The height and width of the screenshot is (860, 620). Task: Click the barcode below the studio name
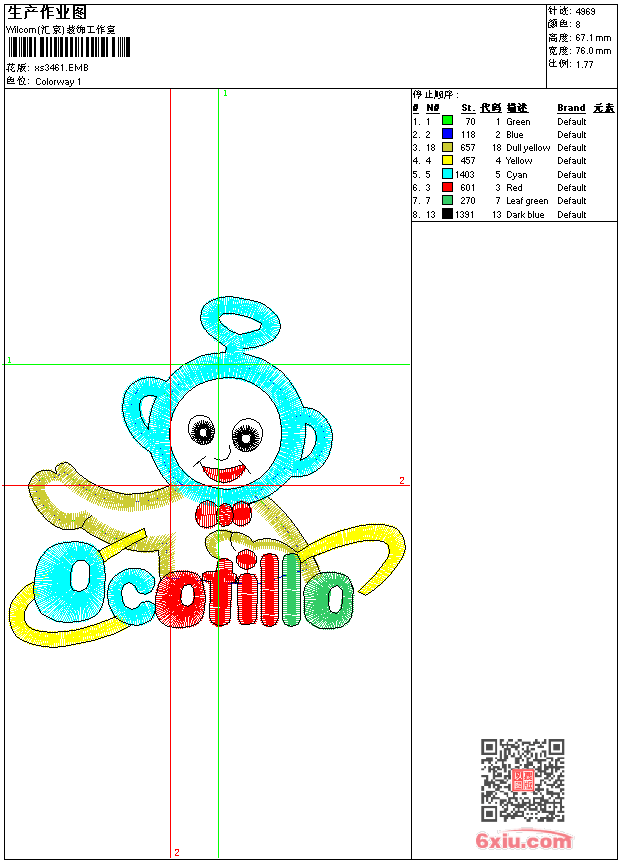point(69,47)
